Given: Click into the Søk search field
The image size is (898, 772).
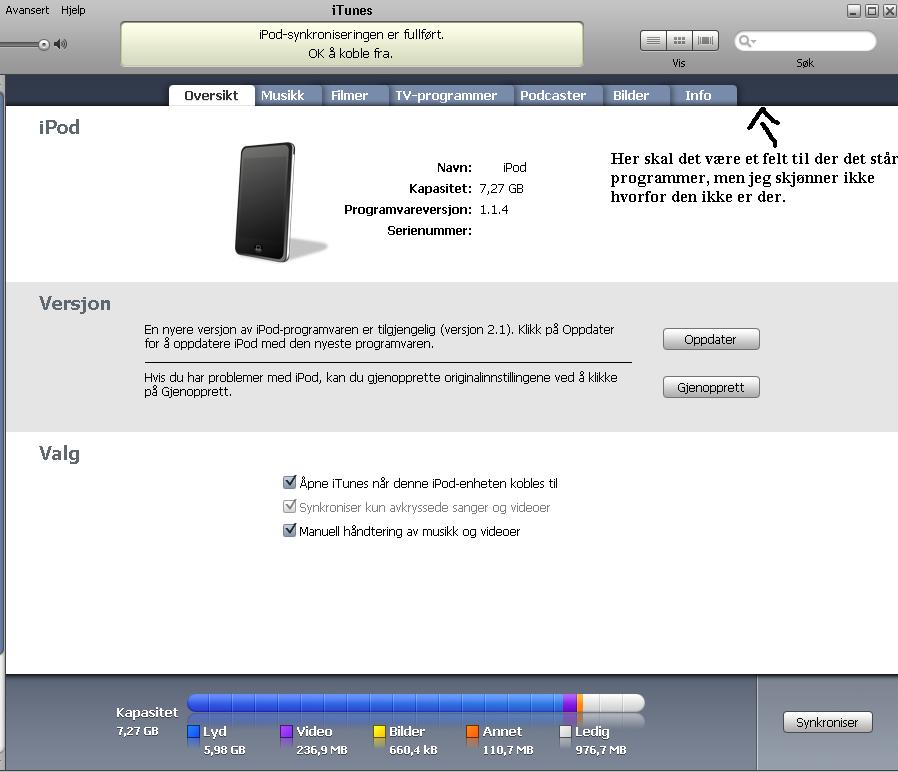Looking at the screenshot, I should point(805,41).
